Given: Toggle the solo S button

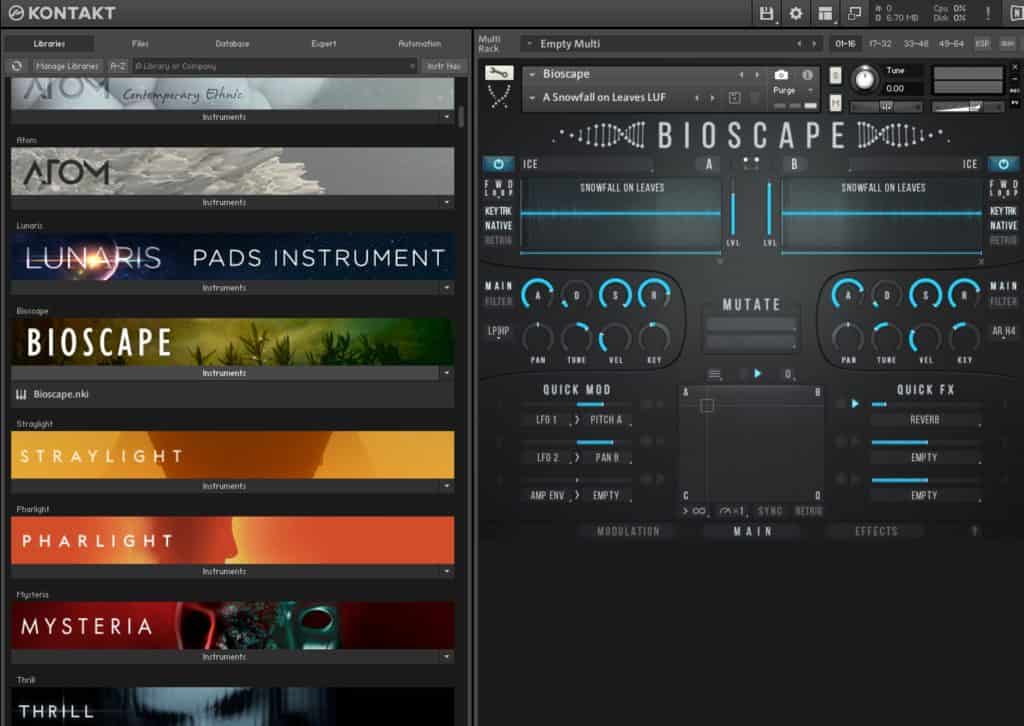Looking at the screenshot, I should point(835,76).
